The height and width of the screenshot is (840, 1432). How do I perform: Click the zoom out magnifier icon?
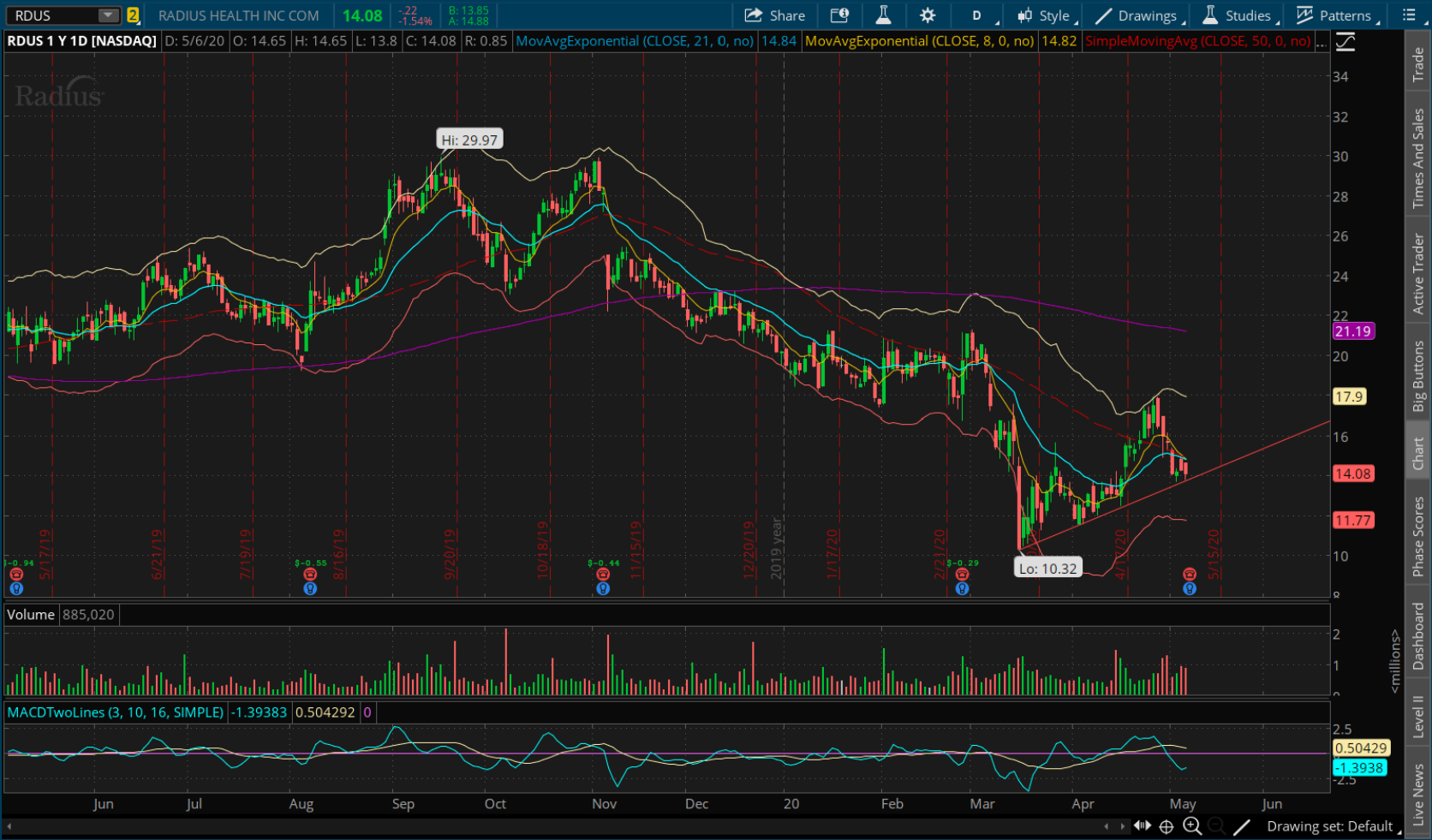click(x=1215, y=826)
